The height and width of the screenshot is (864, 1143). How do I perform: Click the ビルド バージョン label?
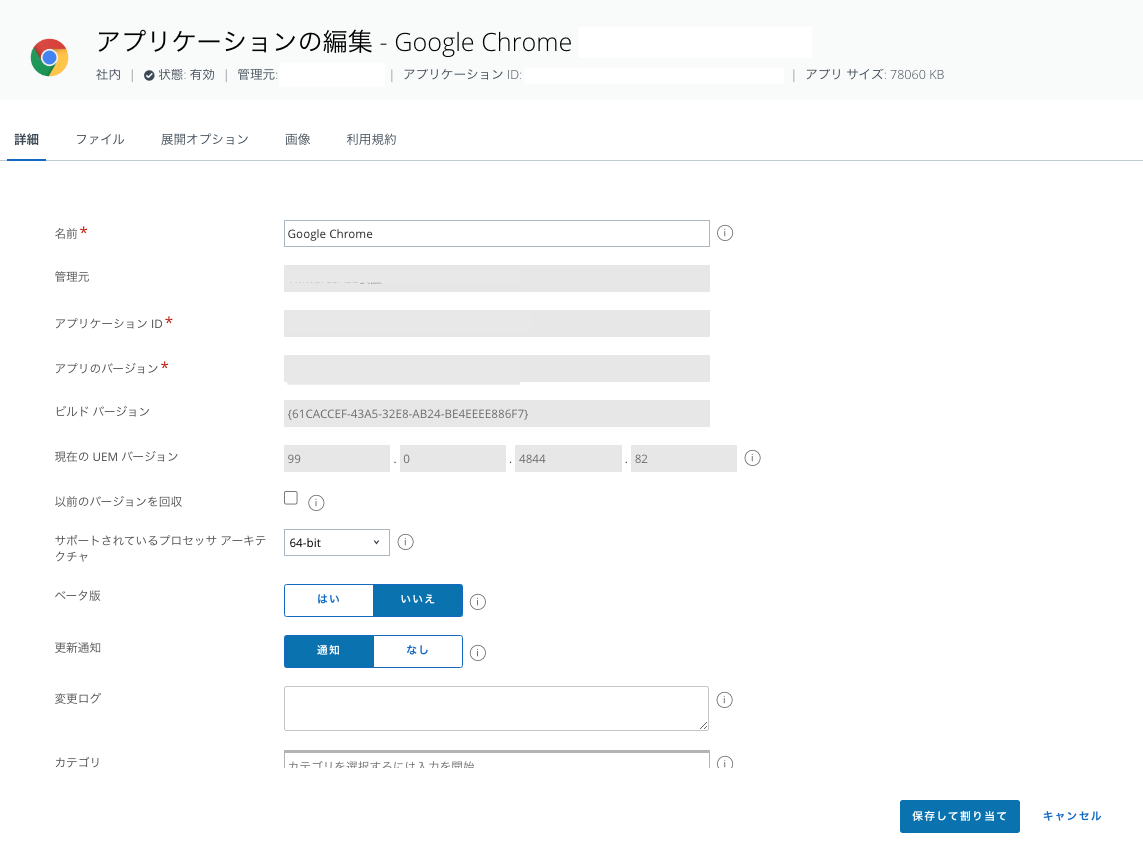click(x=102, y=411)
